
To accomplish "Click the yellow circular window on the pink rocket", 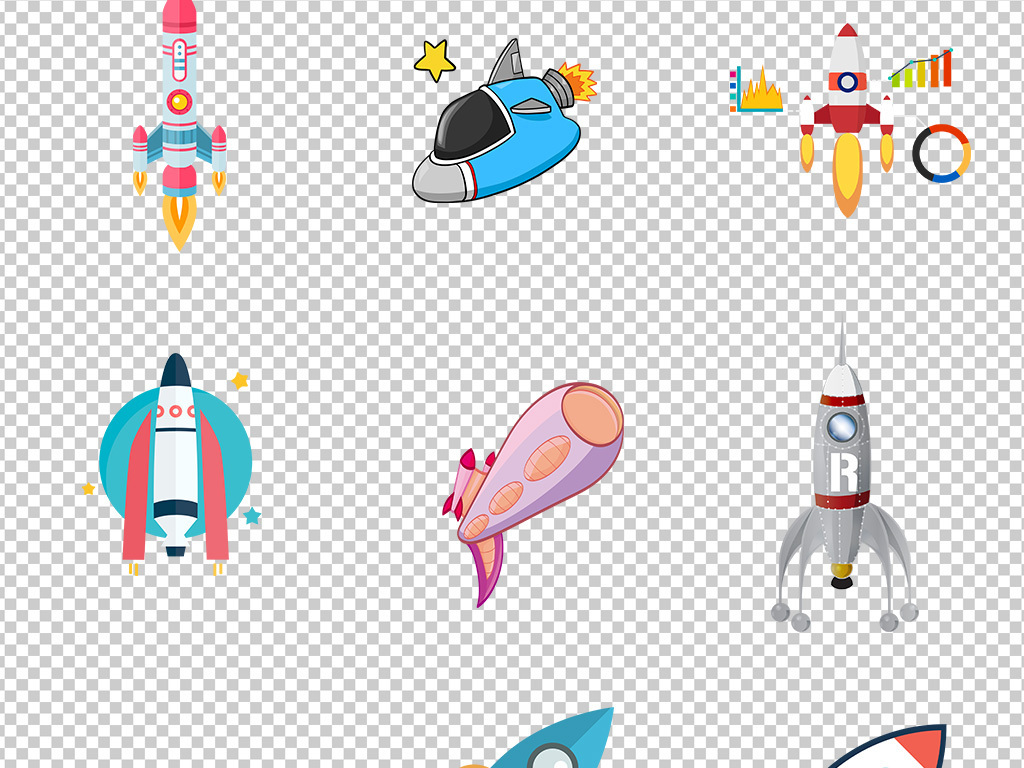I will coord(179,101).
